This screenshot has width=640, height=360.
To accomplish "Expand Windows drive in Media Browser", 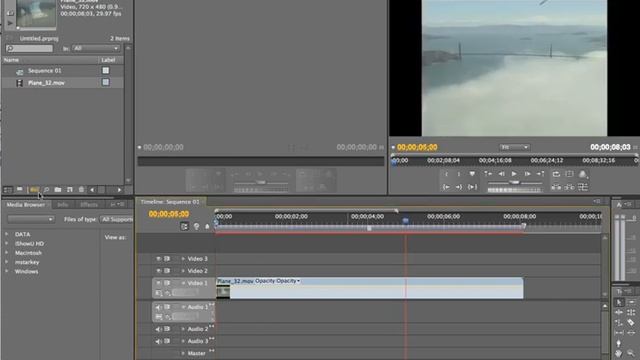I will [x=7, y=271].
